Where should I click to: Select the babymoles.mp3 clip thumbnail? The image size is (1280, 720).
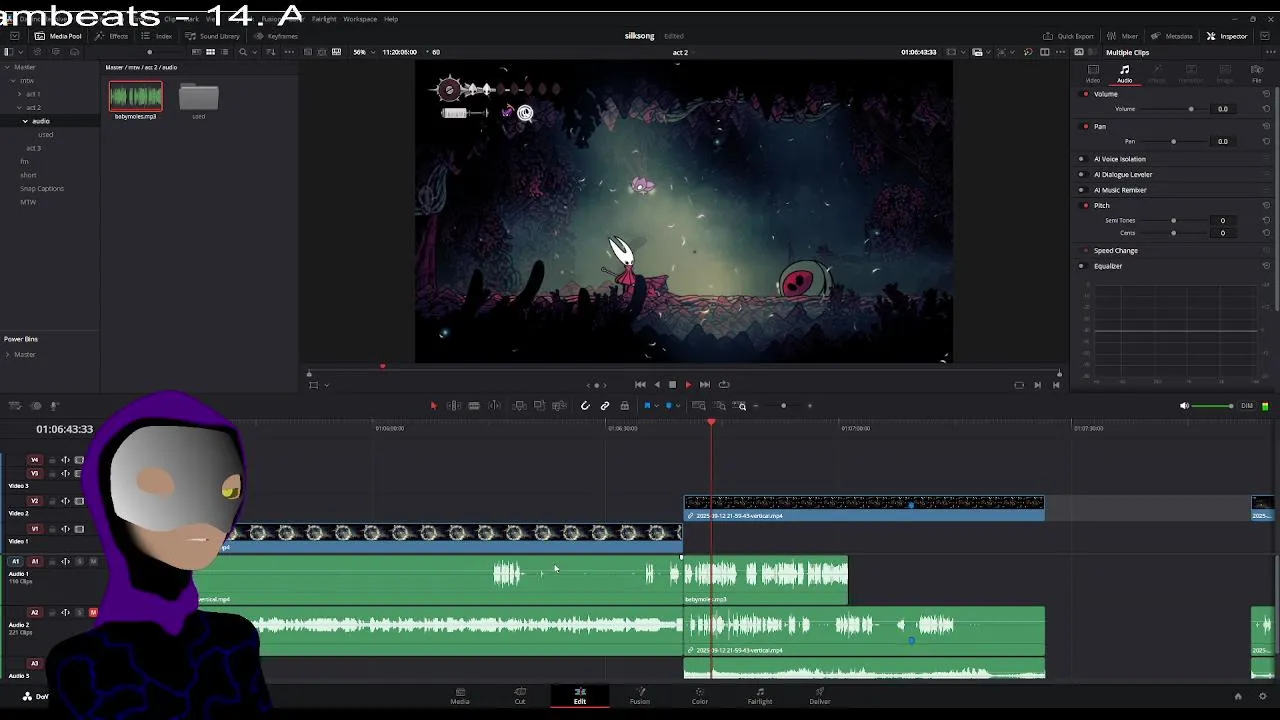135,97
